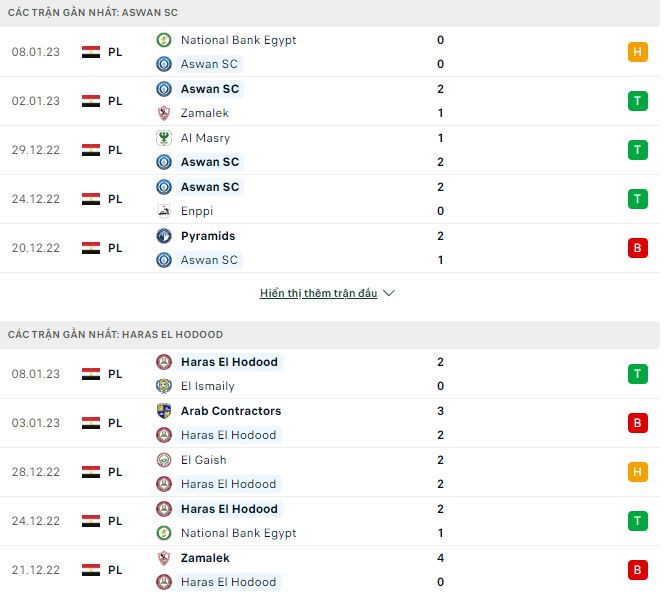Click the El Gaish club logo
The width and height of the screenshot is (665, 594).
tap(164, 460)
